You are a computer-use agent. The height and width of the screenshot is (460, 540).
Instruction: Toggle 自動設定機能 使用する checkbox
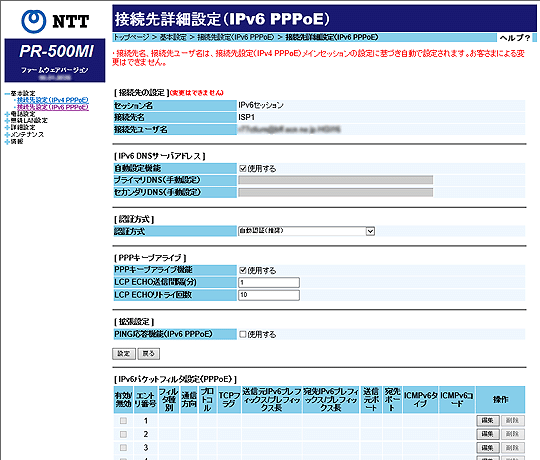242,168
